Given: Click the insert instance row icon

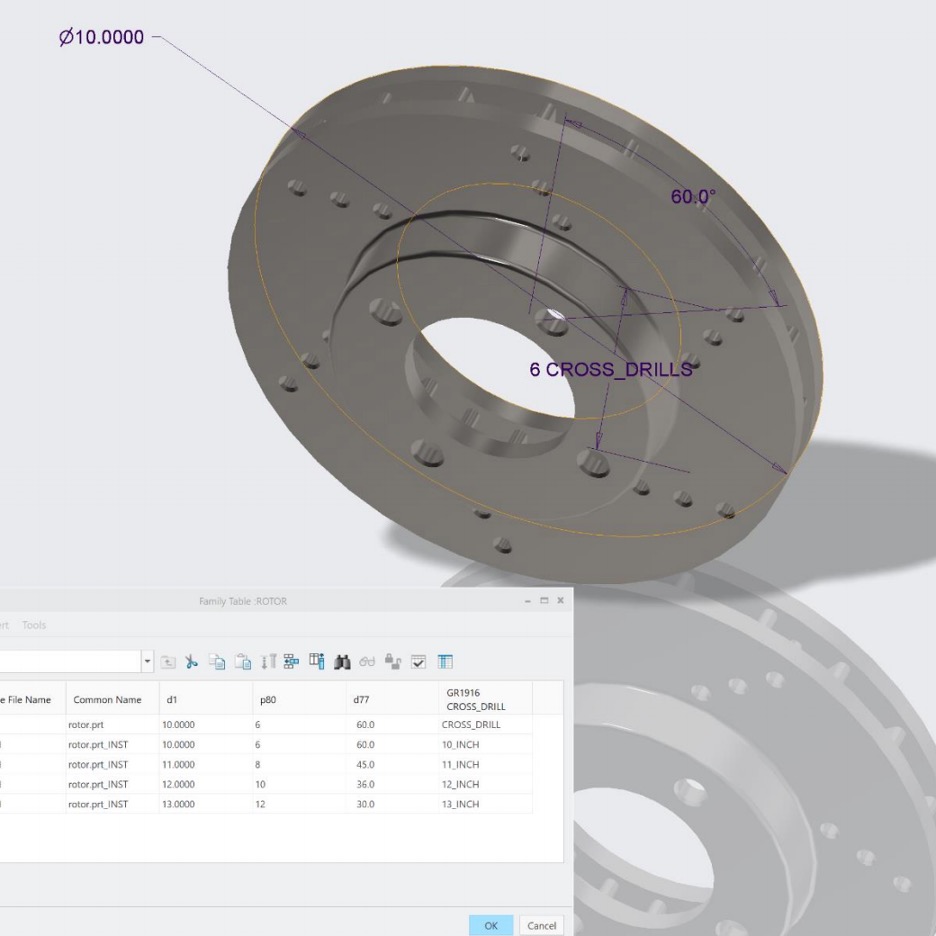Looking at the screenshot, I should coord(291,661).
